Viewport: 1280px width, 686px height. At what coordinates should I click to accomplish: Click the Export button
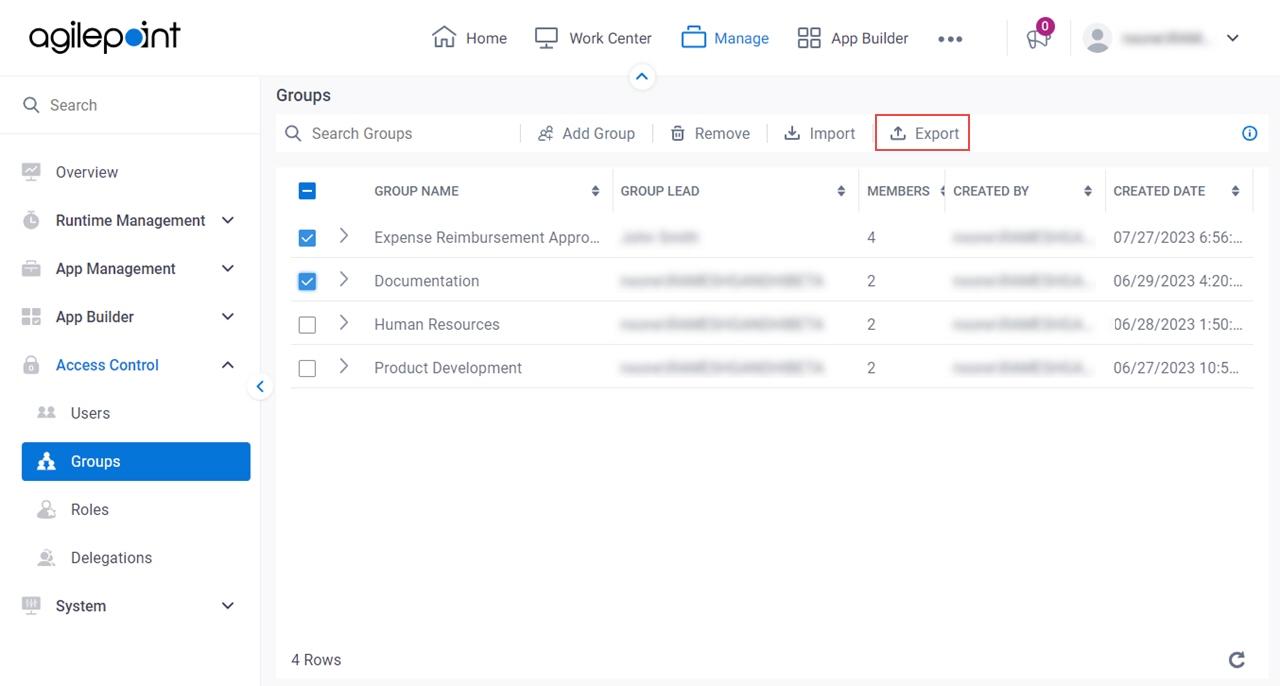click(x=923, y=133)
